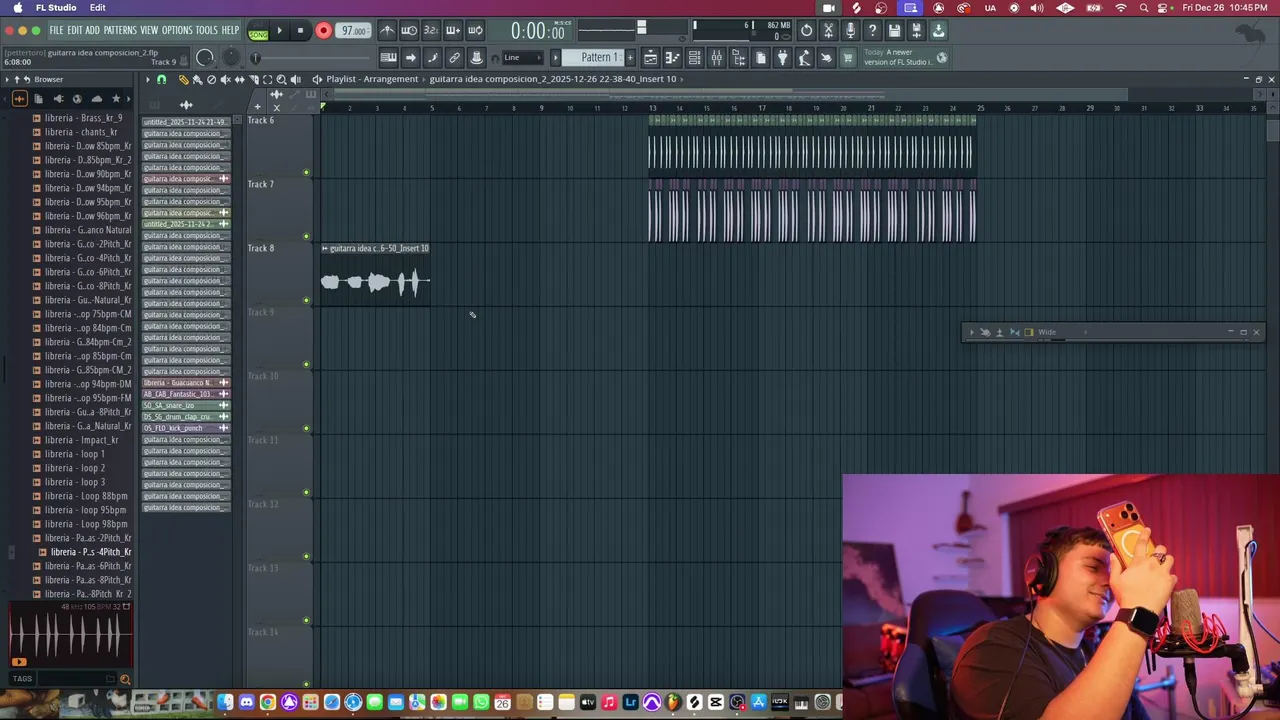Toggle the loop recording button
1280x720 pixels.
(x=475, y=31)
